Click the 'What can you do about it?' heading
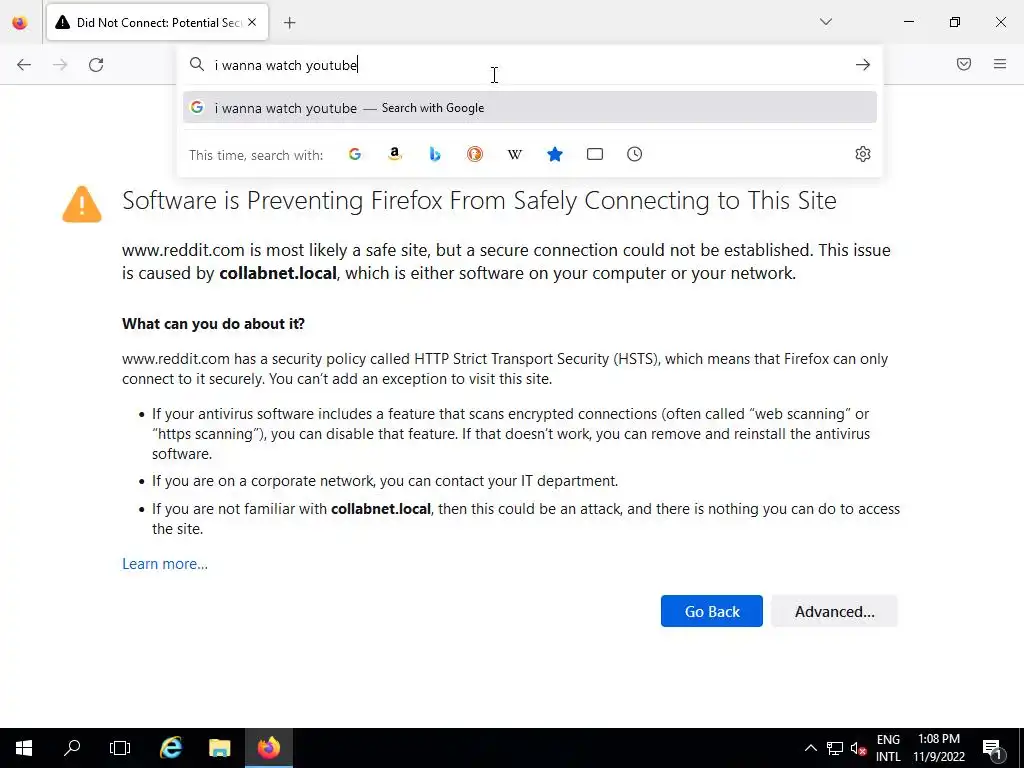 pyautogui.click(x=214, y=324)
